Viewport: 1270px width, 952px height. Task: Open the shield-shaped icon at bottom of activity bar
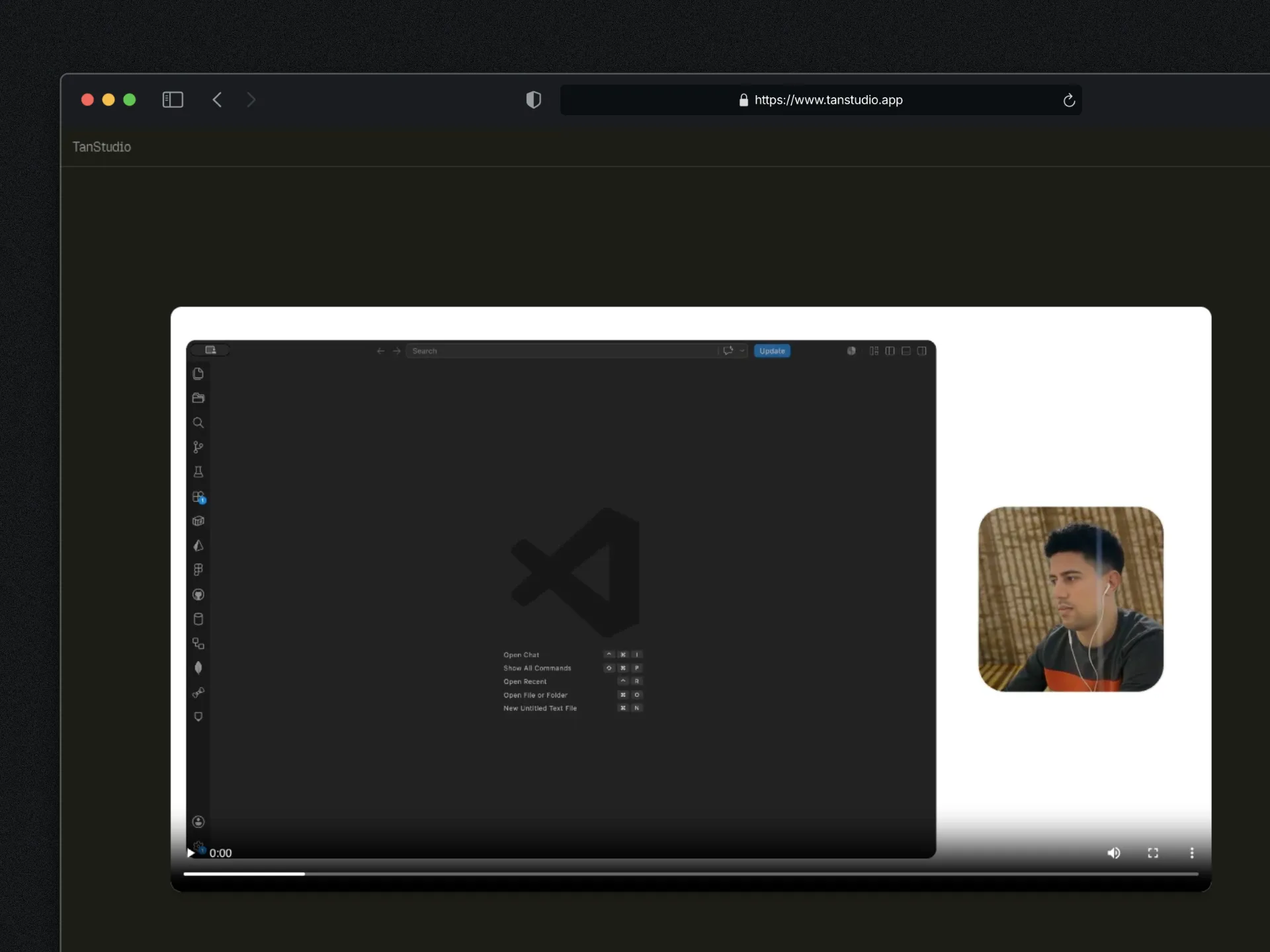198,717
